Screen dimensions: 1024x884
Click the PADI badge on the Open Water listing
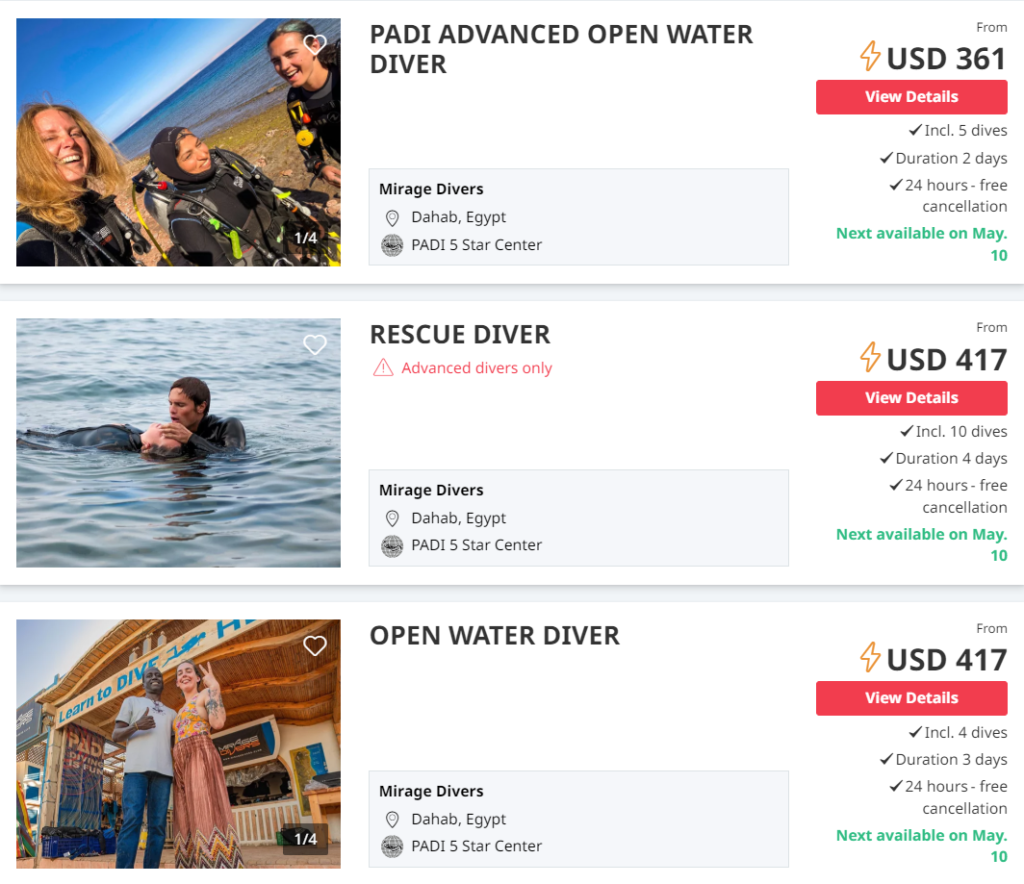tap(392, 846)
